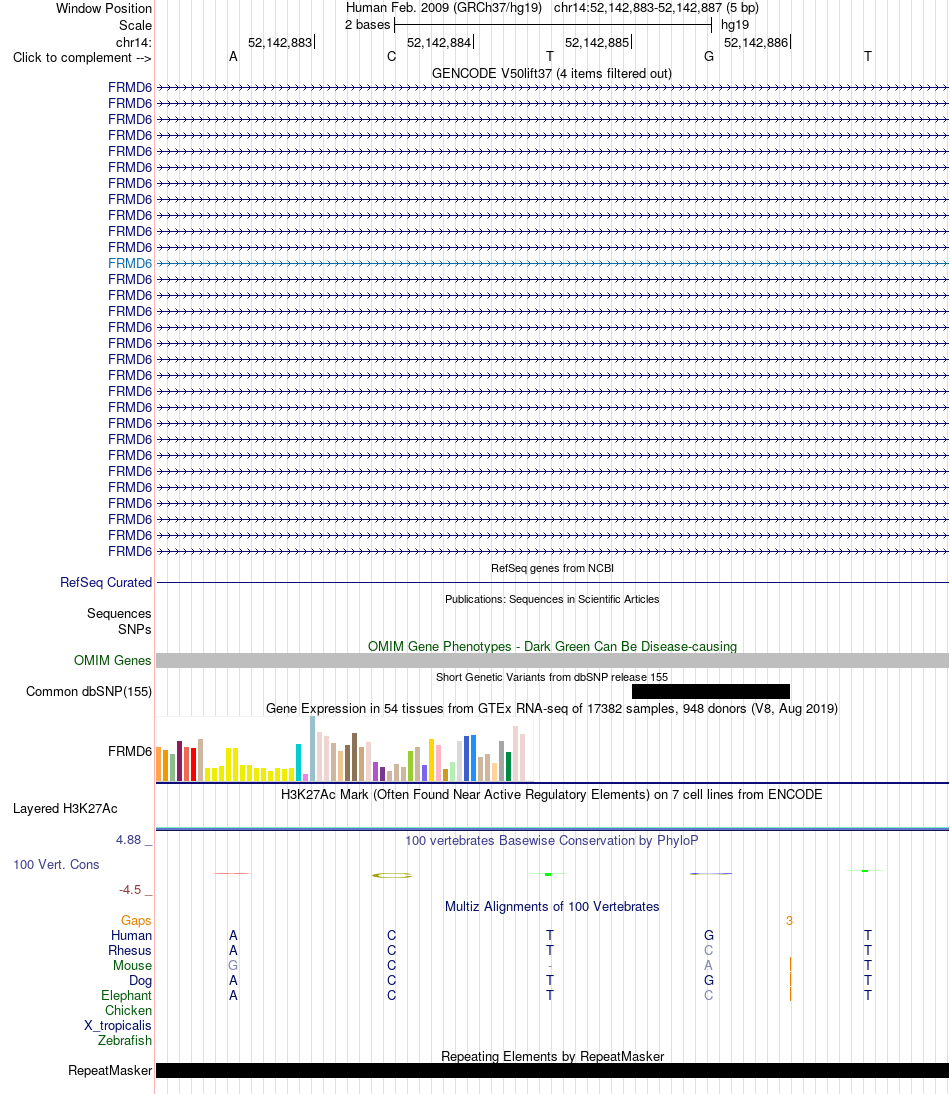Screen dimensions: 950x1094
Task: Click the Dog species label
Action: coord(140,981)
